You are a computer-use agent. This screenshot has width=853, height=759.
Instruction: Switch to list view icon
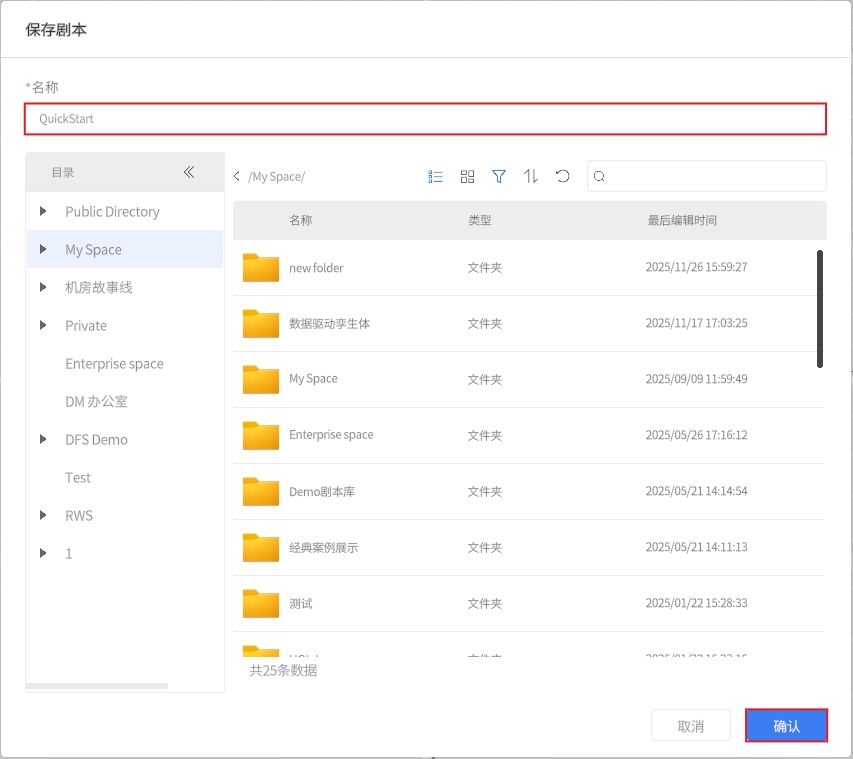(435, 176)
